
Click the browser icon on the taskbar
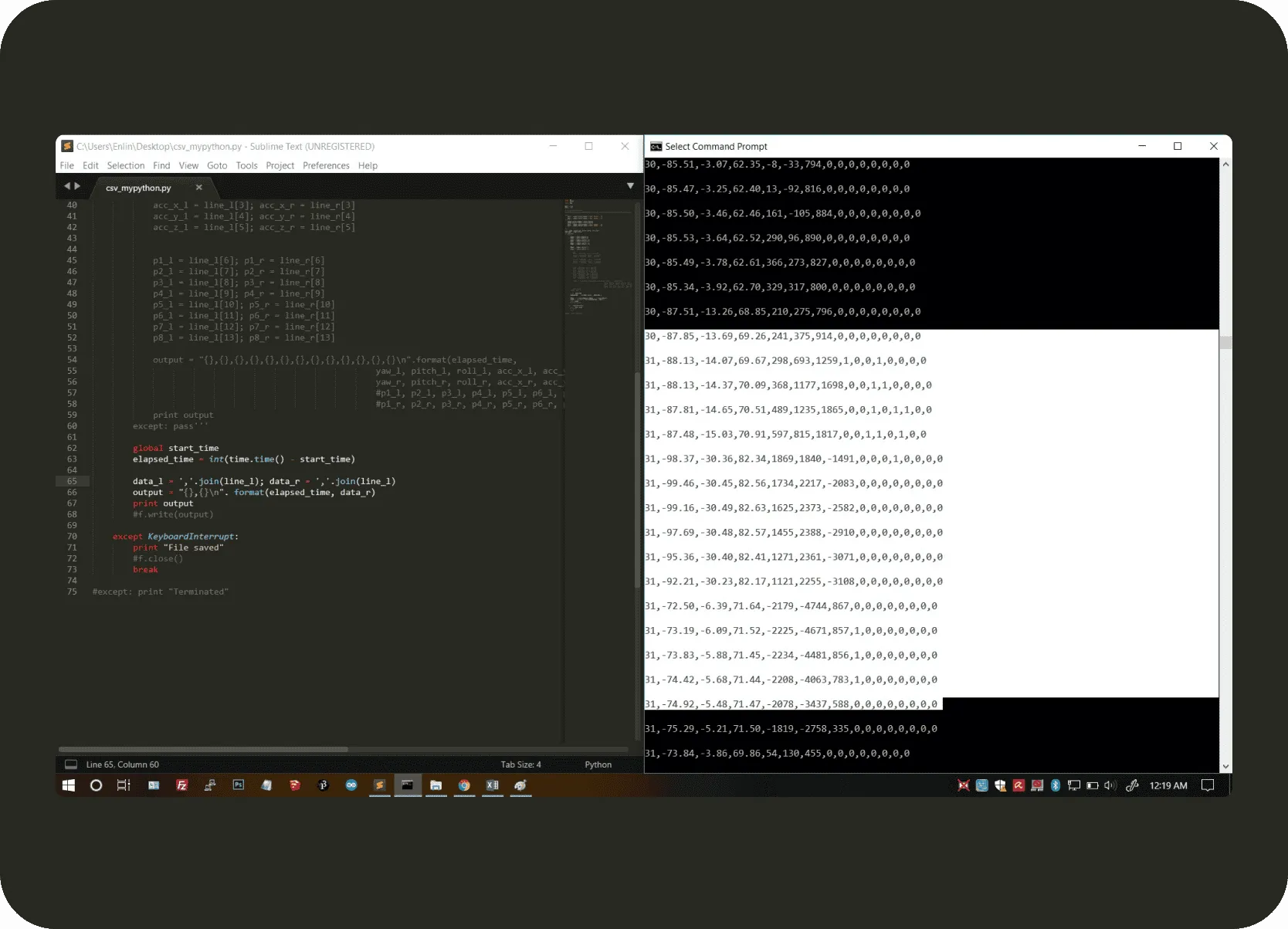464,785
